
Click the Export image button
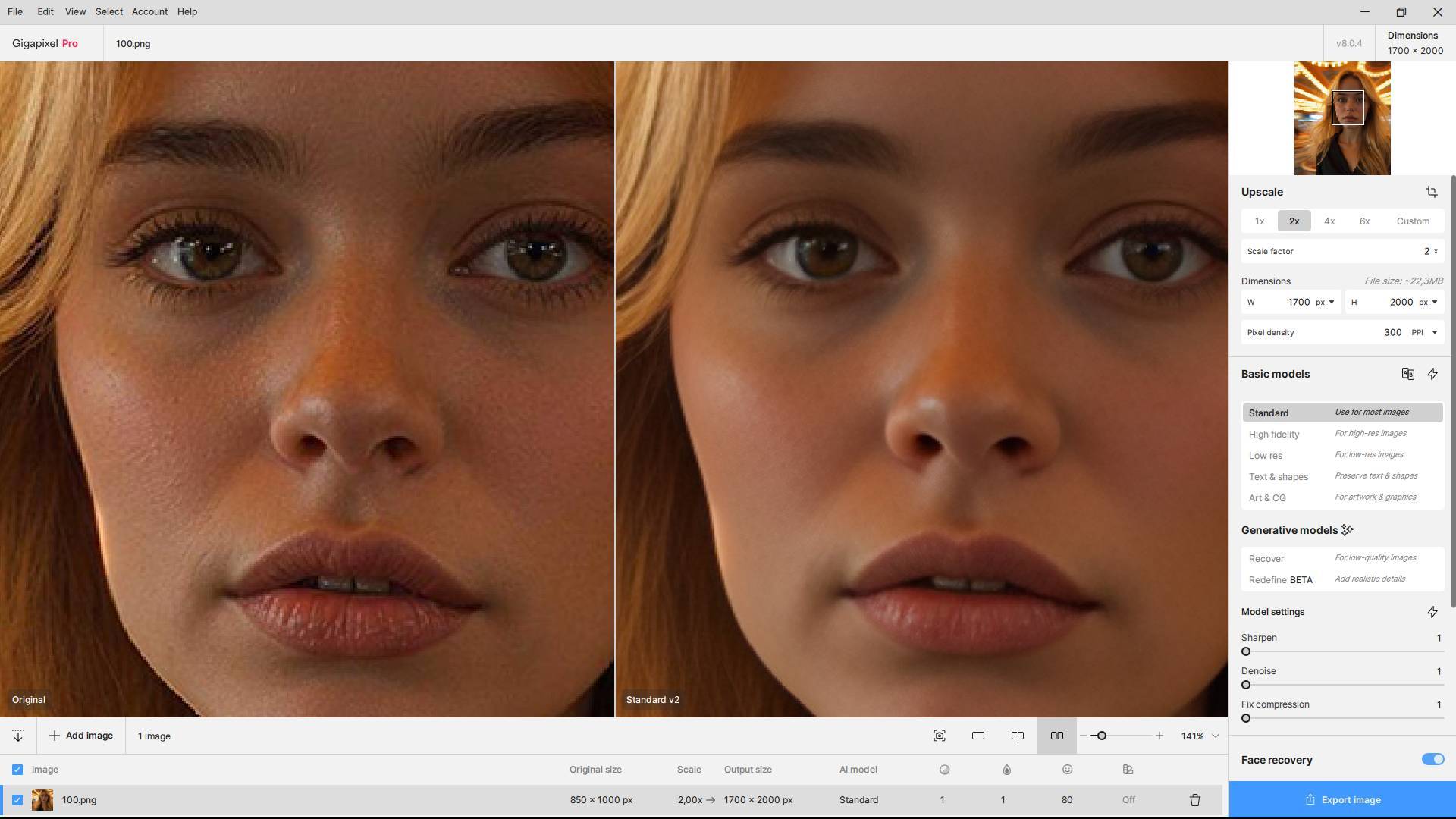click(x=1342, y=799)
